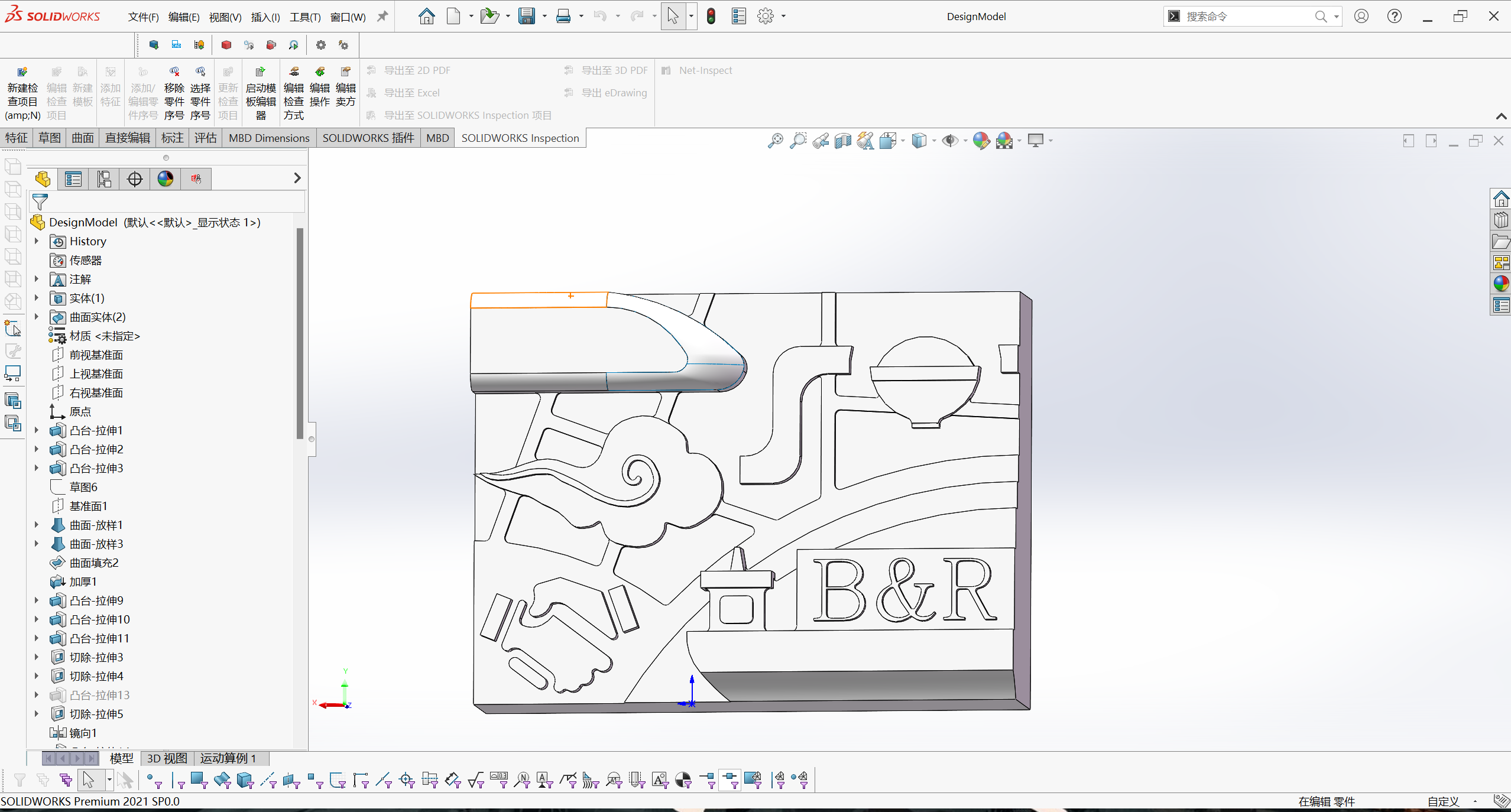The image size is (1511, 812).
Task: Toggle Clear All Filters button
Action: click(43, 780)
